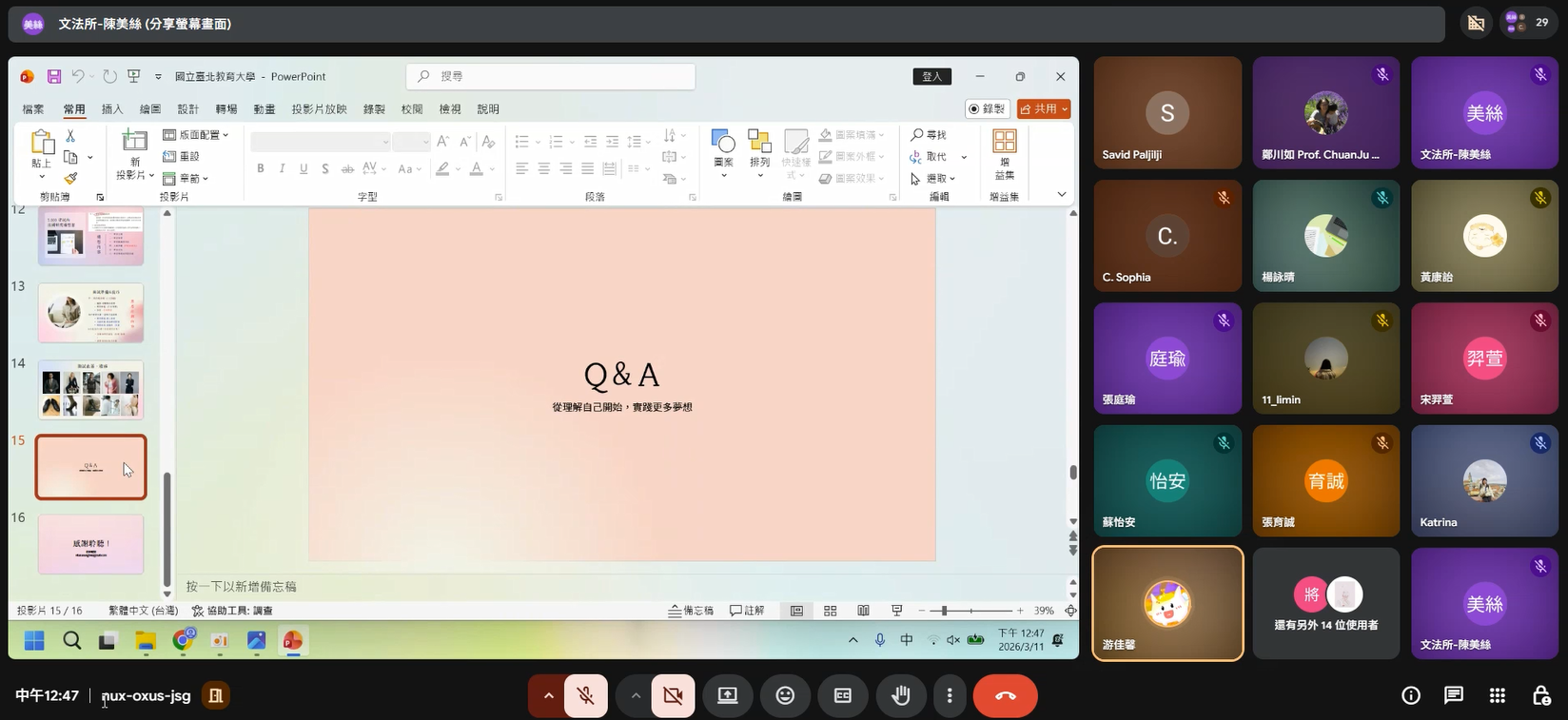The width and height of the screenshot is (1568, 720).
Task: Open the meeting details info icon
Action: (x=1411, y=695)
